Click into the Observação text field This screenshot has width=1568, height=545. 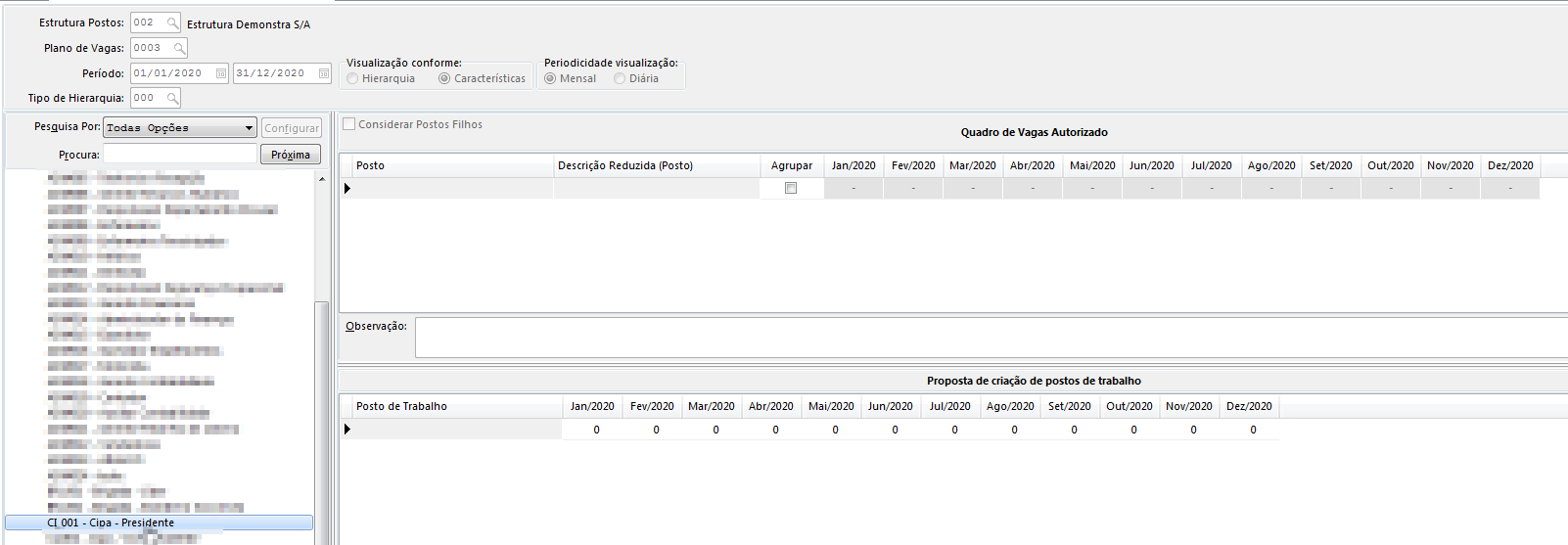(x=989, y=338)
